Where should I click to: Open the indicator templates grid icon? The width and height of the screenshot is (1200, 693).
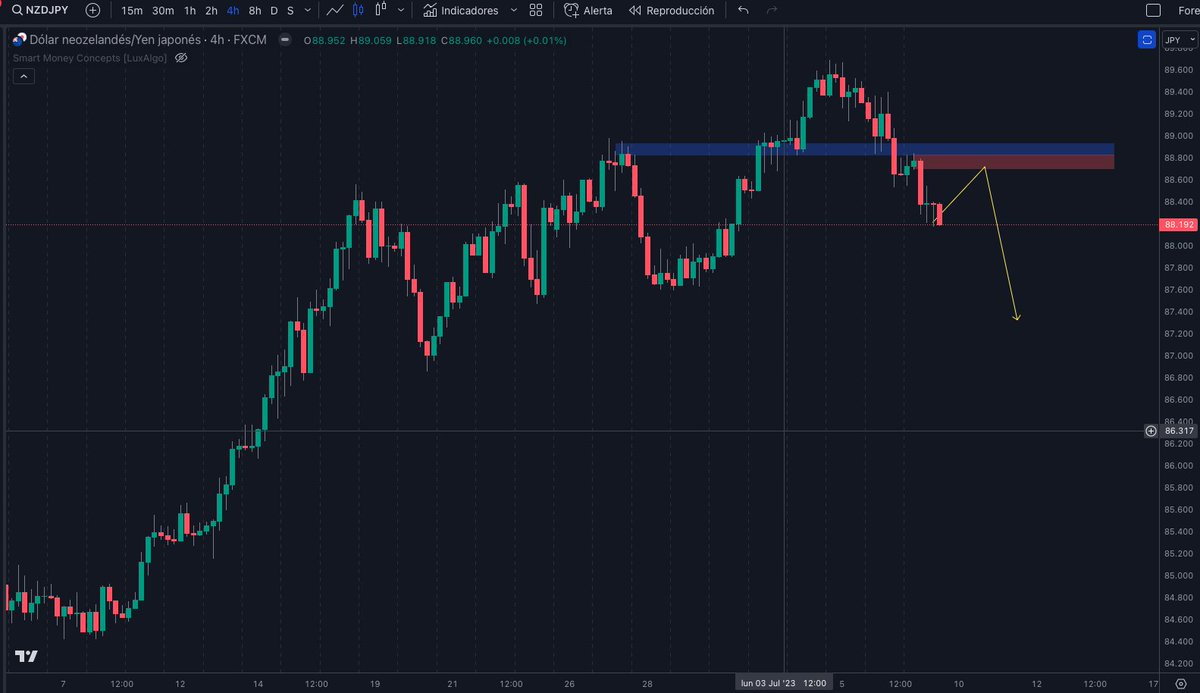point(536,10)
